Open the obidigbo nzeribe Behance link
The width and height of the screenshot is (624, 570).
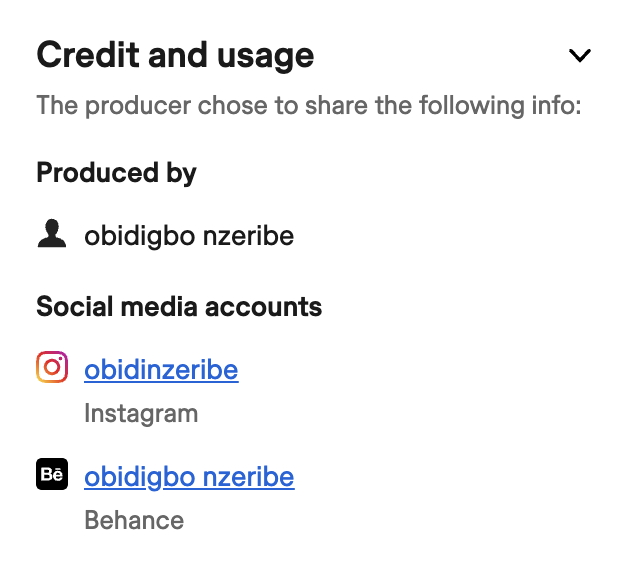(x=189, y=477)
